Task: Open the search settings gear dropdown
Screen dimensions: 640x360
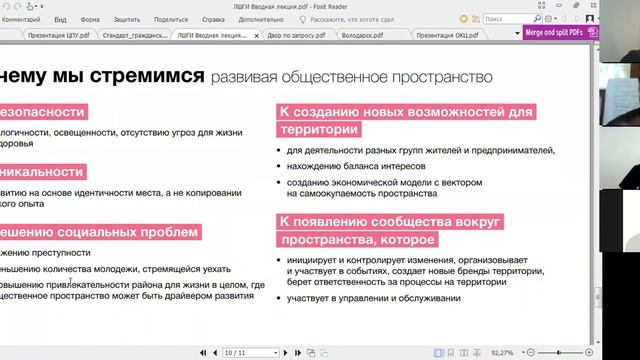Action: 551,19
